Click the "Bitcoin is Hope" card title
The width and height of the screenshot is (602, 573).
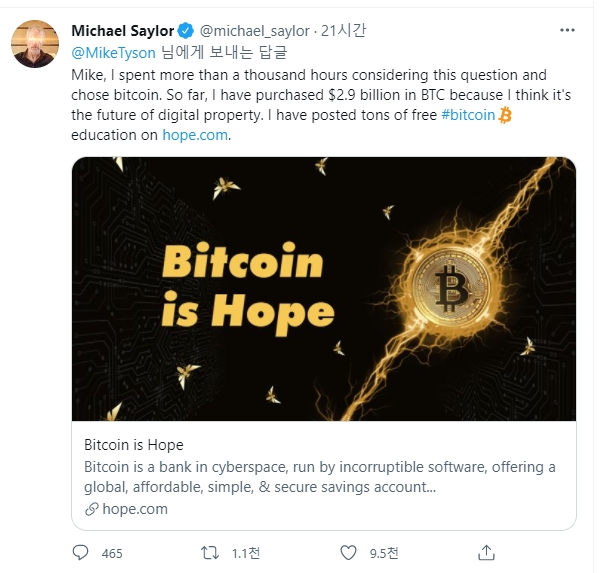tap(134, 445)
